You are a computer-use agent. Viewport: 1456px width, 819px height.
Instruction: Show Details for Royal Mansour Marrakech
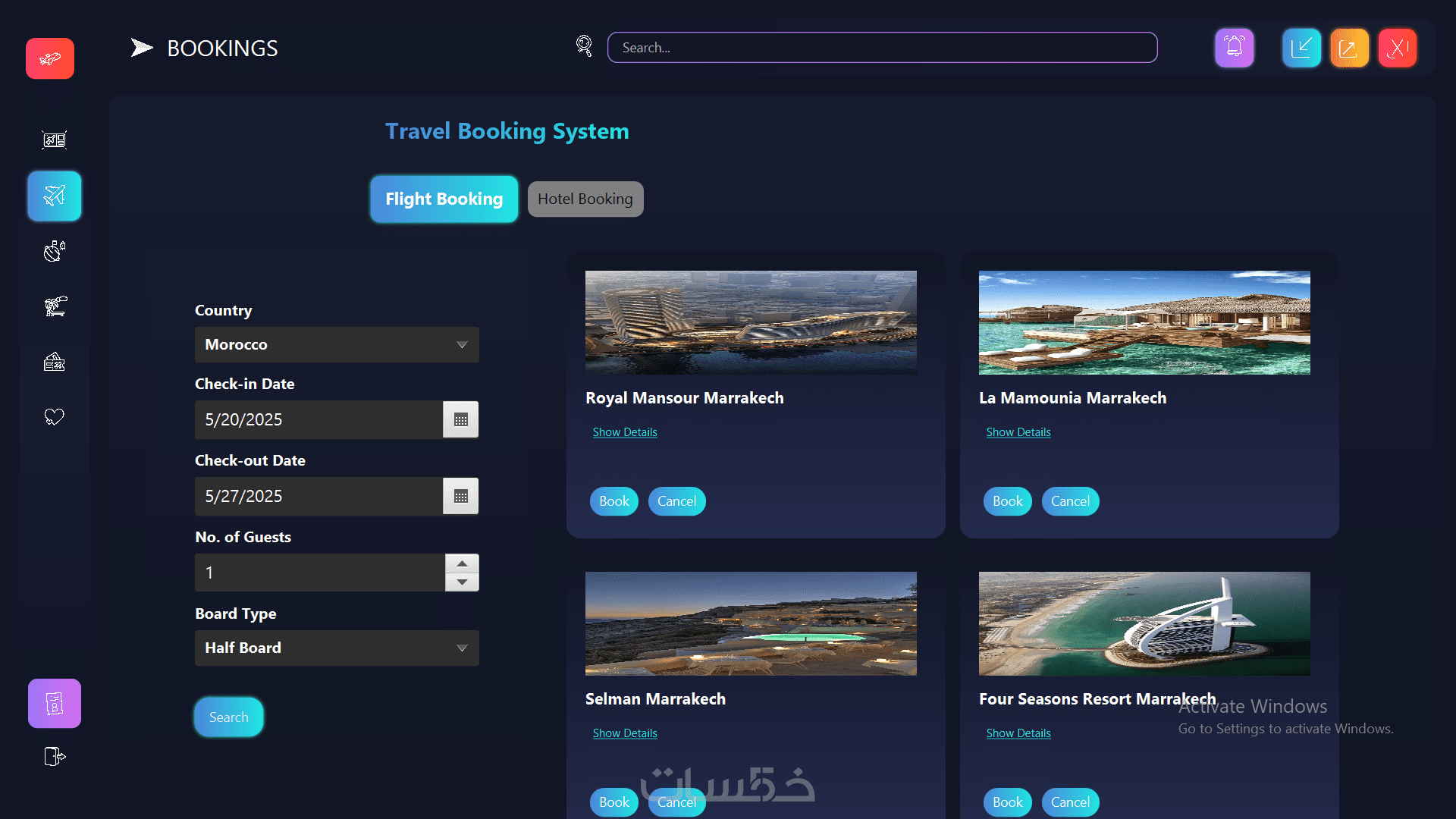[x=624, y=432]
